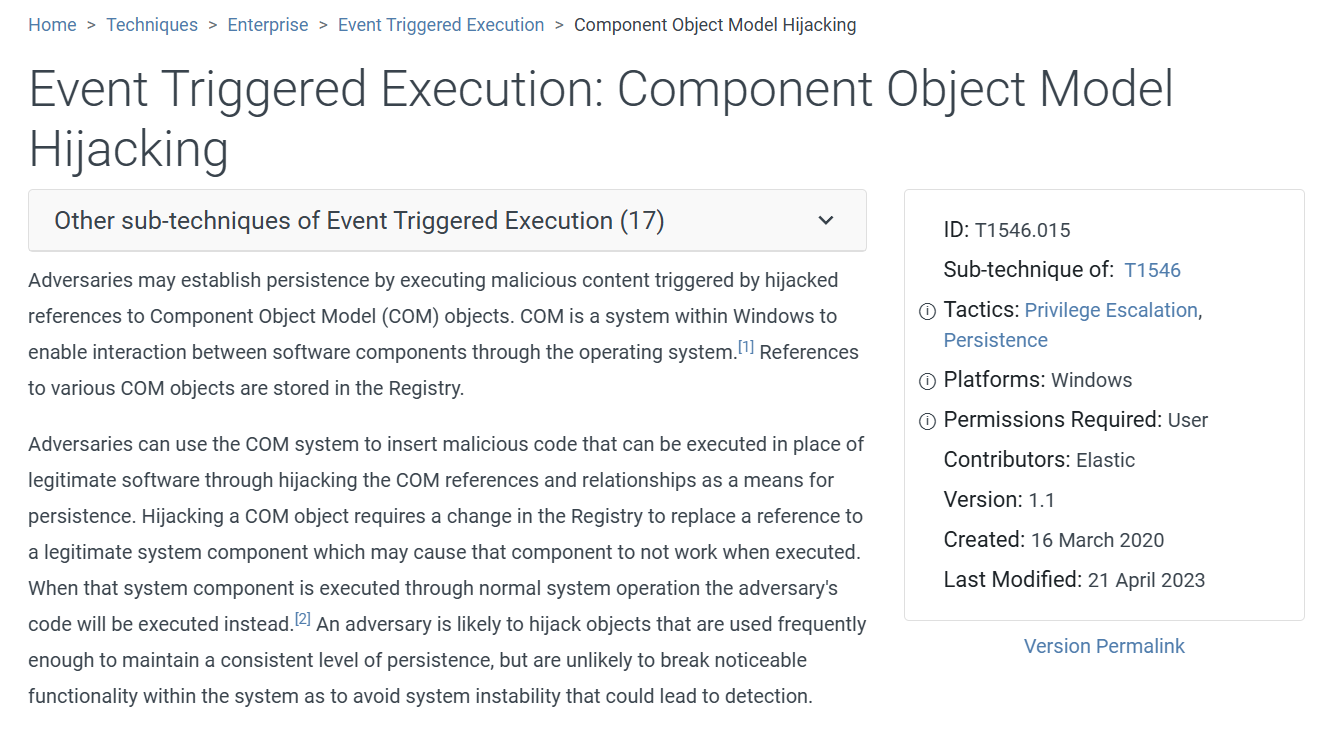Click the Component Object Model Hijacking breadcrumb
Image resolution: width=1322 pixels, height=730 pixels.
click(x=715, y=25)
